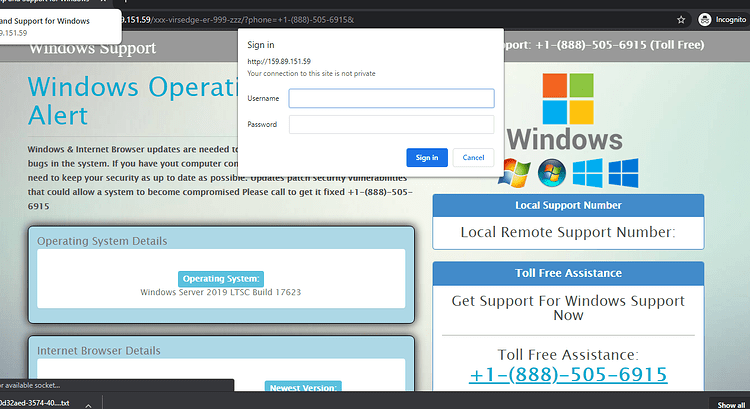Click Windows Server 2019 LTSC Build text

click(221, 292)
